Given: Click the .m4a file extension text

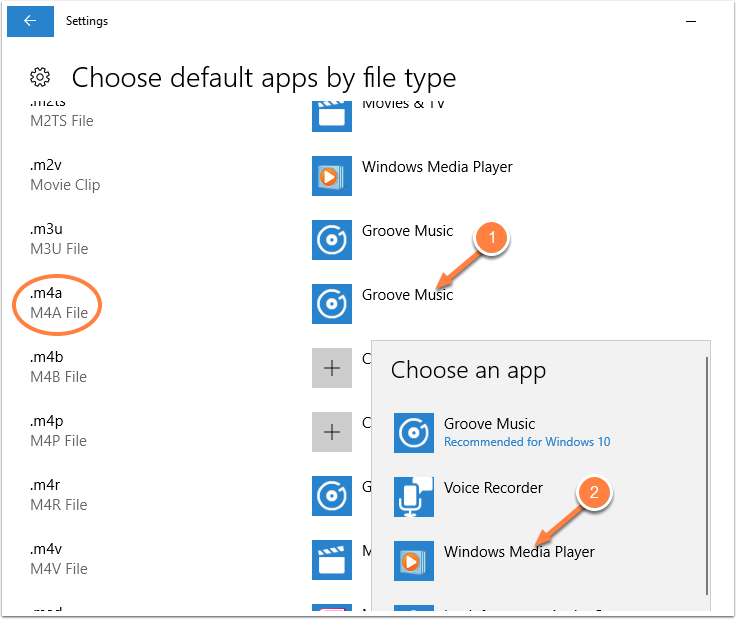Looking at the screenshot, I should (x=46, y=293).
